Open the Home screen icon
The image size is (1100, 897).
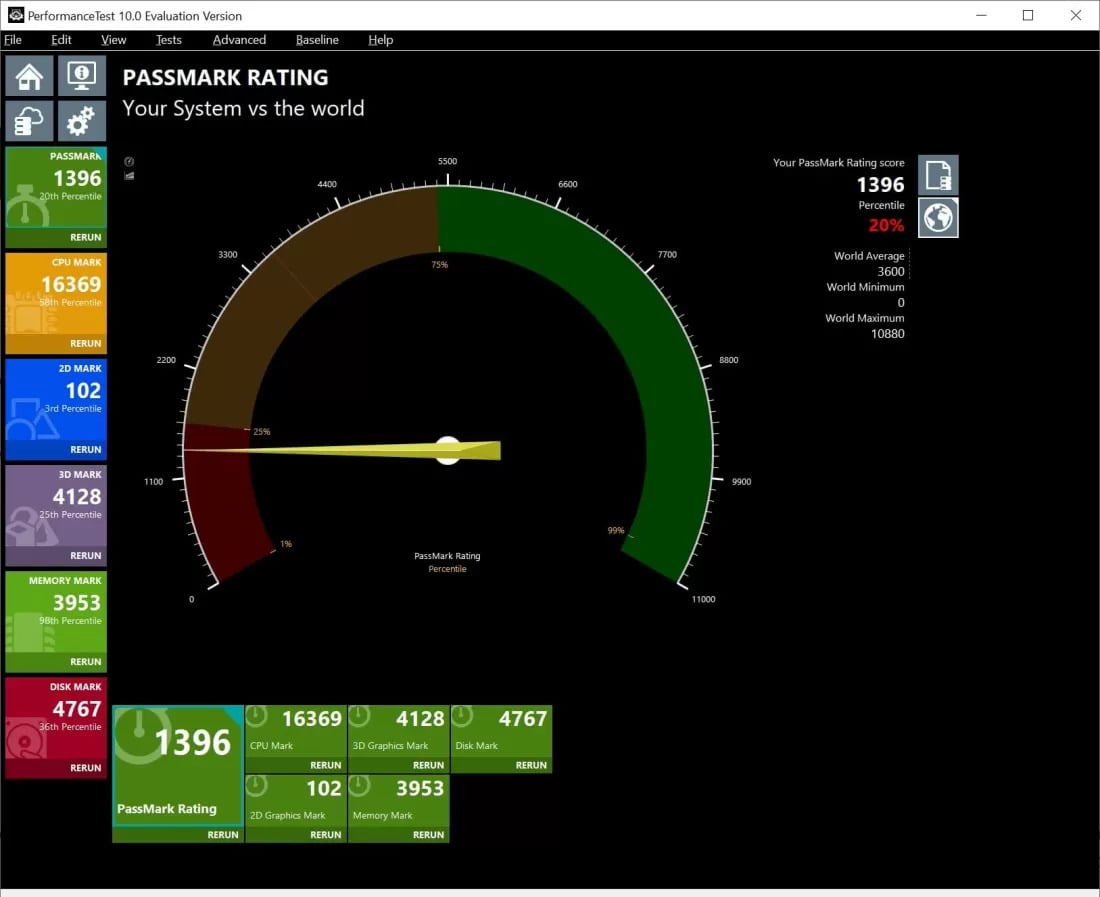(x=29, y=75)
